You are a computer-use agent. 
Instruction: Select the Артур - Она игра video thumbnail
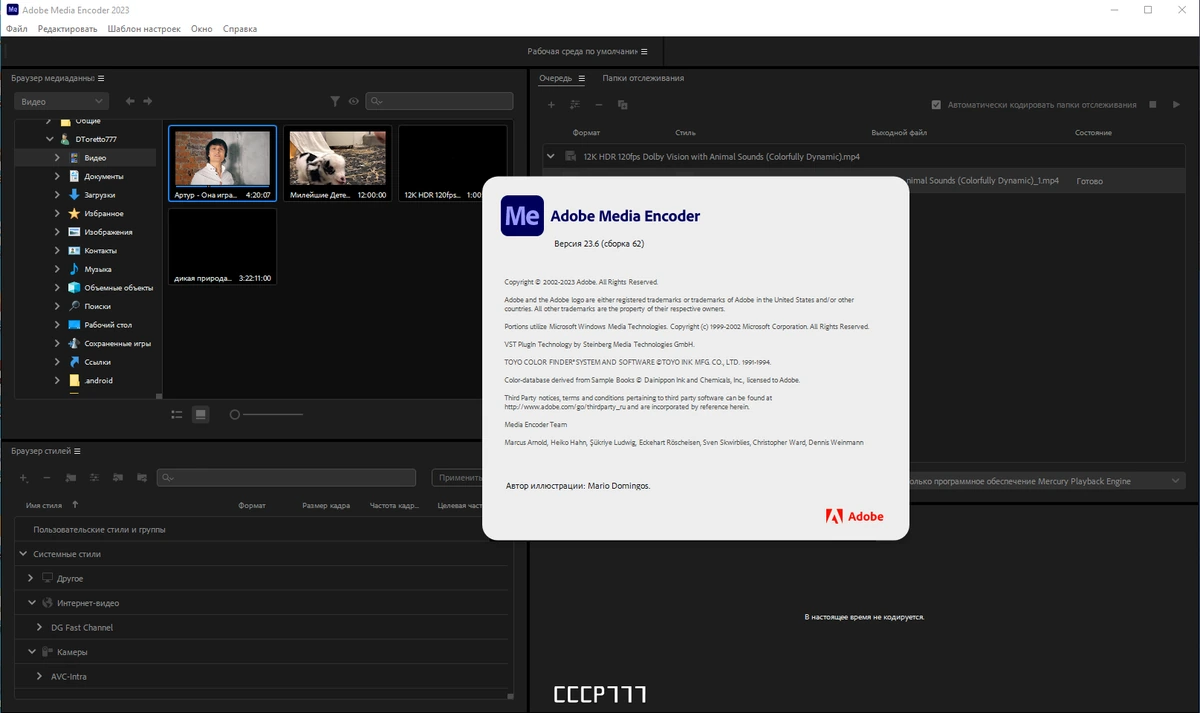tap(222, 165)
